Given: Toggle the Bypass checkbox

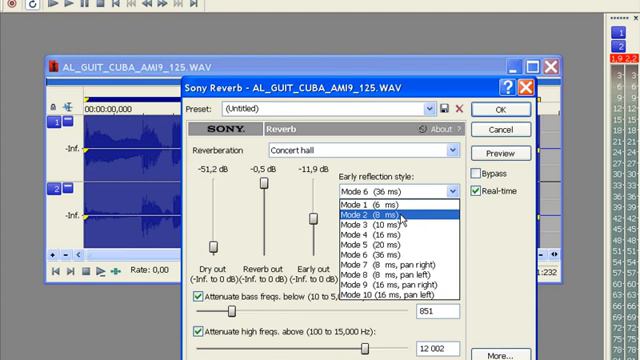Looking at the screenshot, I should (x=476, y=173).
